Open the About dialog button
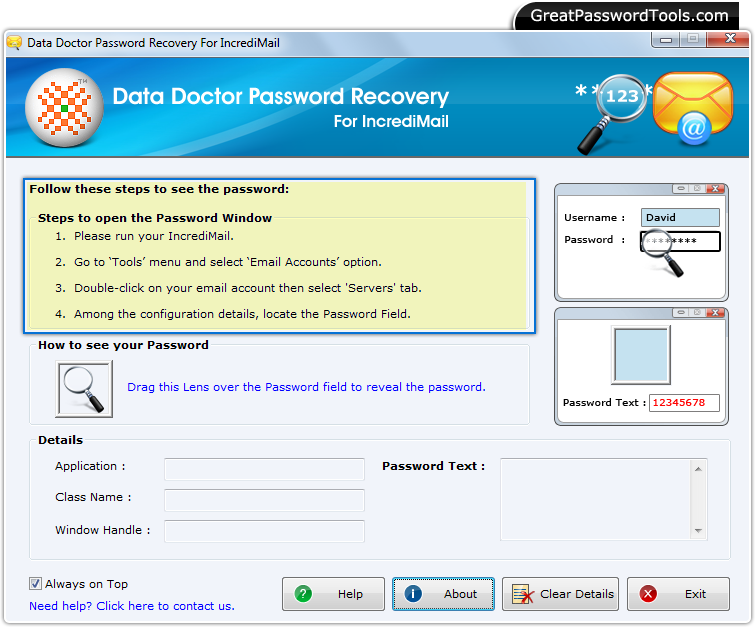The width and height of the screenshot is (755, 627). coord(443,594)
